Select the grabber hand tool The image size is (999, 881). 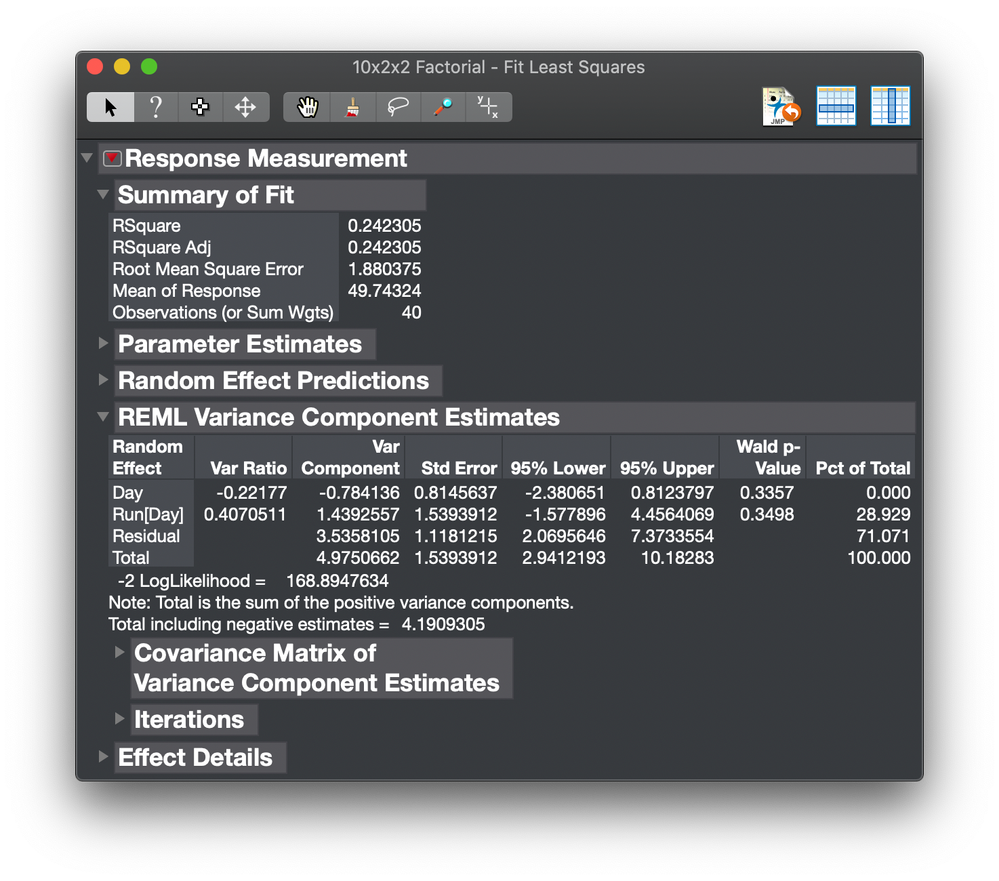pos(307,107)
